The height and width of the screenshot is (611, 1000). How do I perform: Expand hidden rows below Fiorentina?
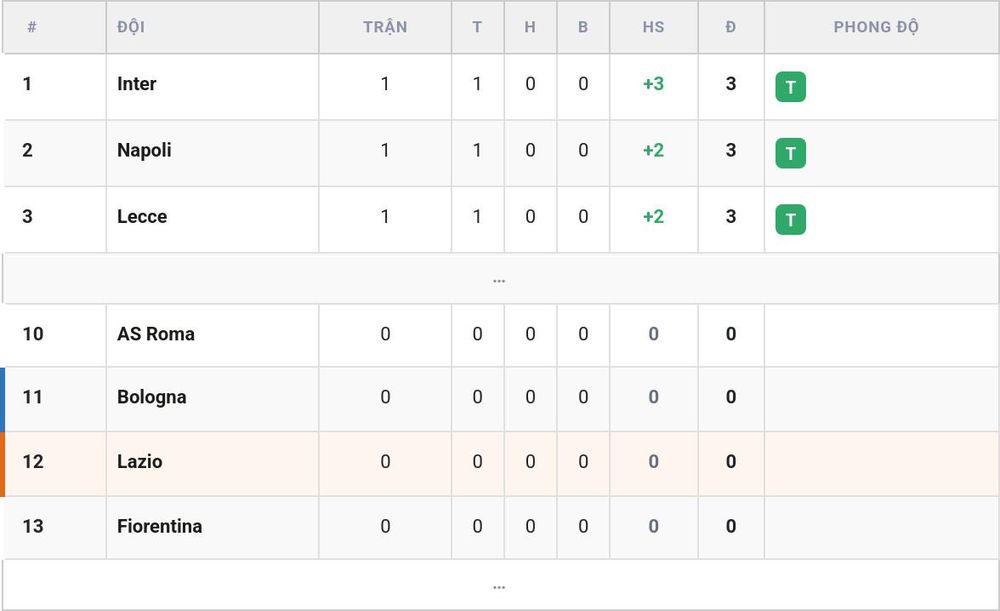tap(499, 585)
